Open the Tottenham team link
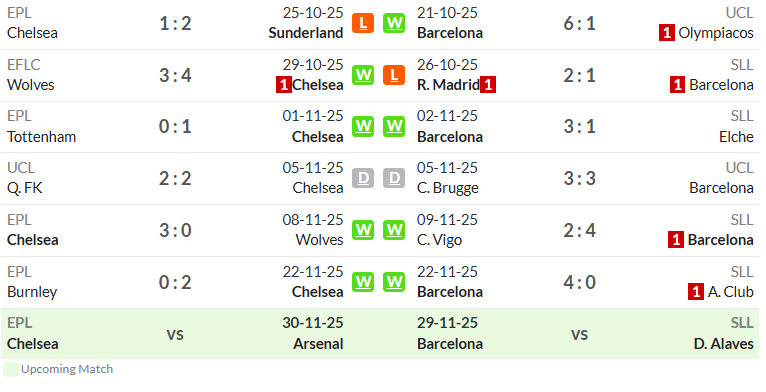 42,137
